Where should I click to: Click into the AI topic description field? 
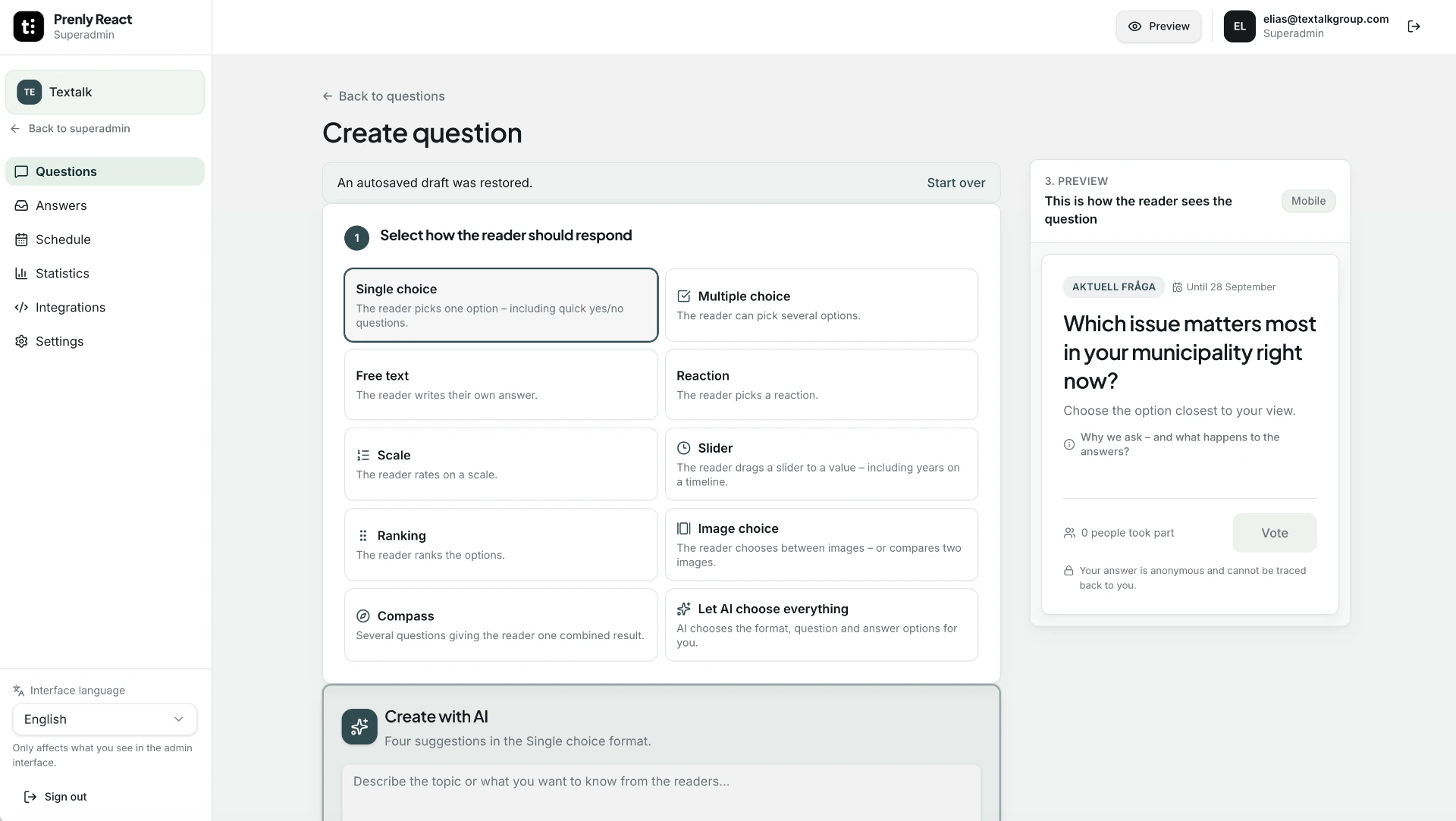661,792
